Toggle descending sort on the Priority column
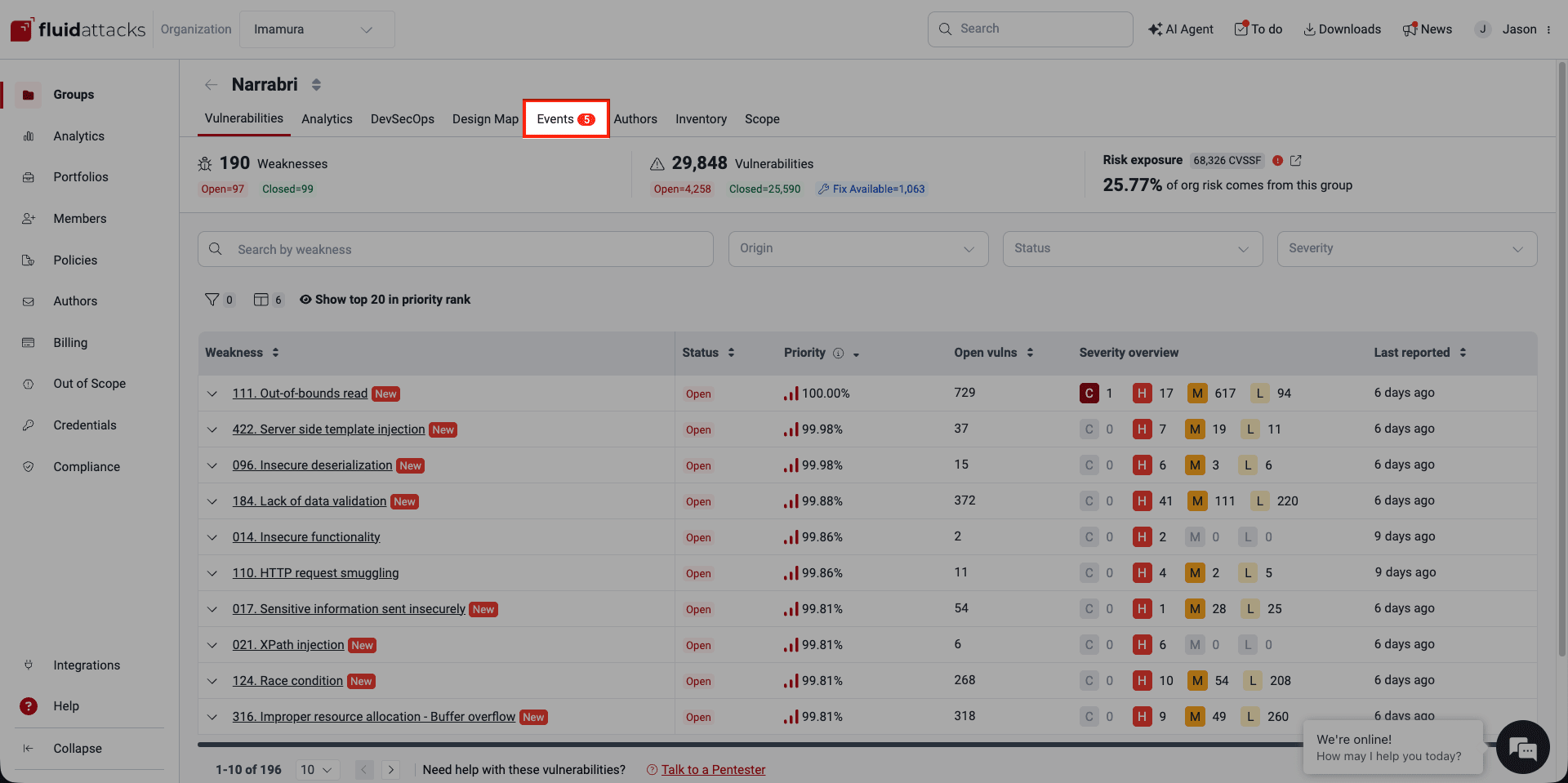The image size is (1568, 783). (856, 355)
